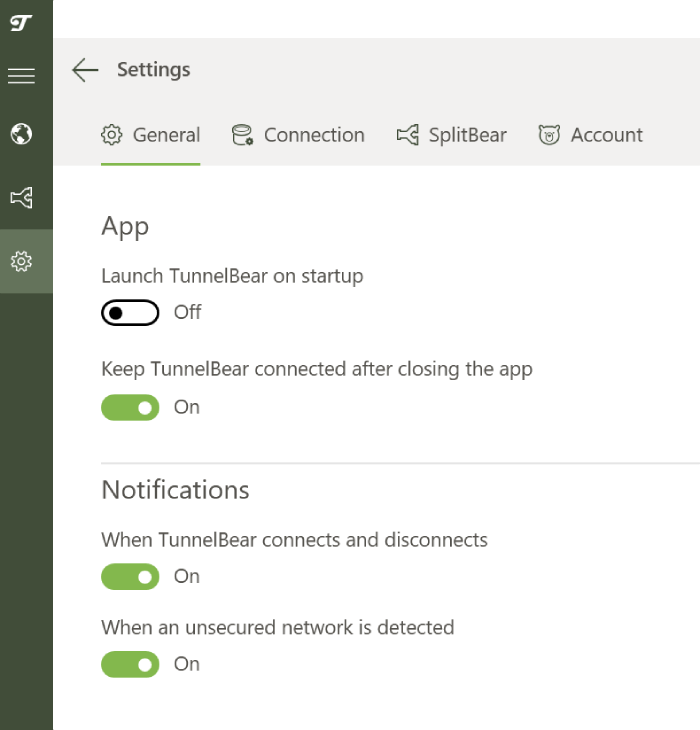Click the App section heading
Viewport: 700px width, 730px height.
(125, 227)
